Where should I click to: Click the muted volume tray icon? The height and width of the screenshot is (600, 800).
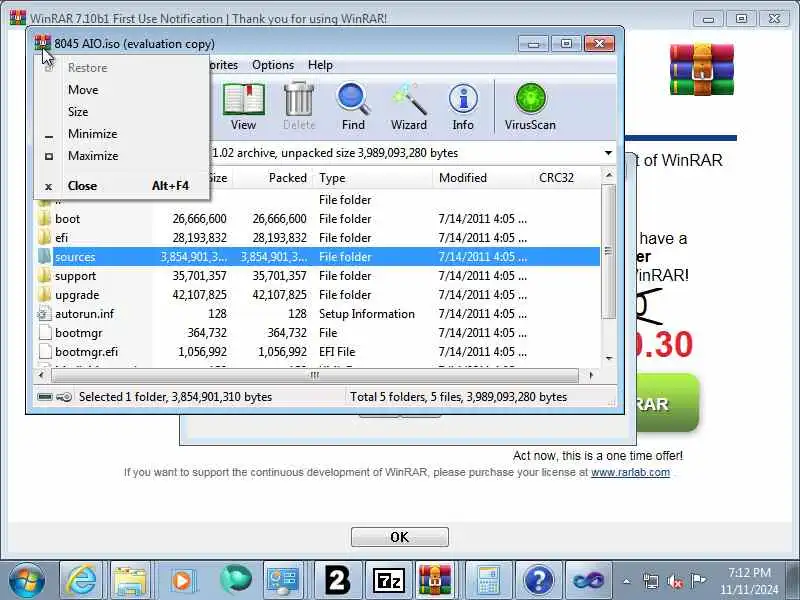tap(675, 581)
